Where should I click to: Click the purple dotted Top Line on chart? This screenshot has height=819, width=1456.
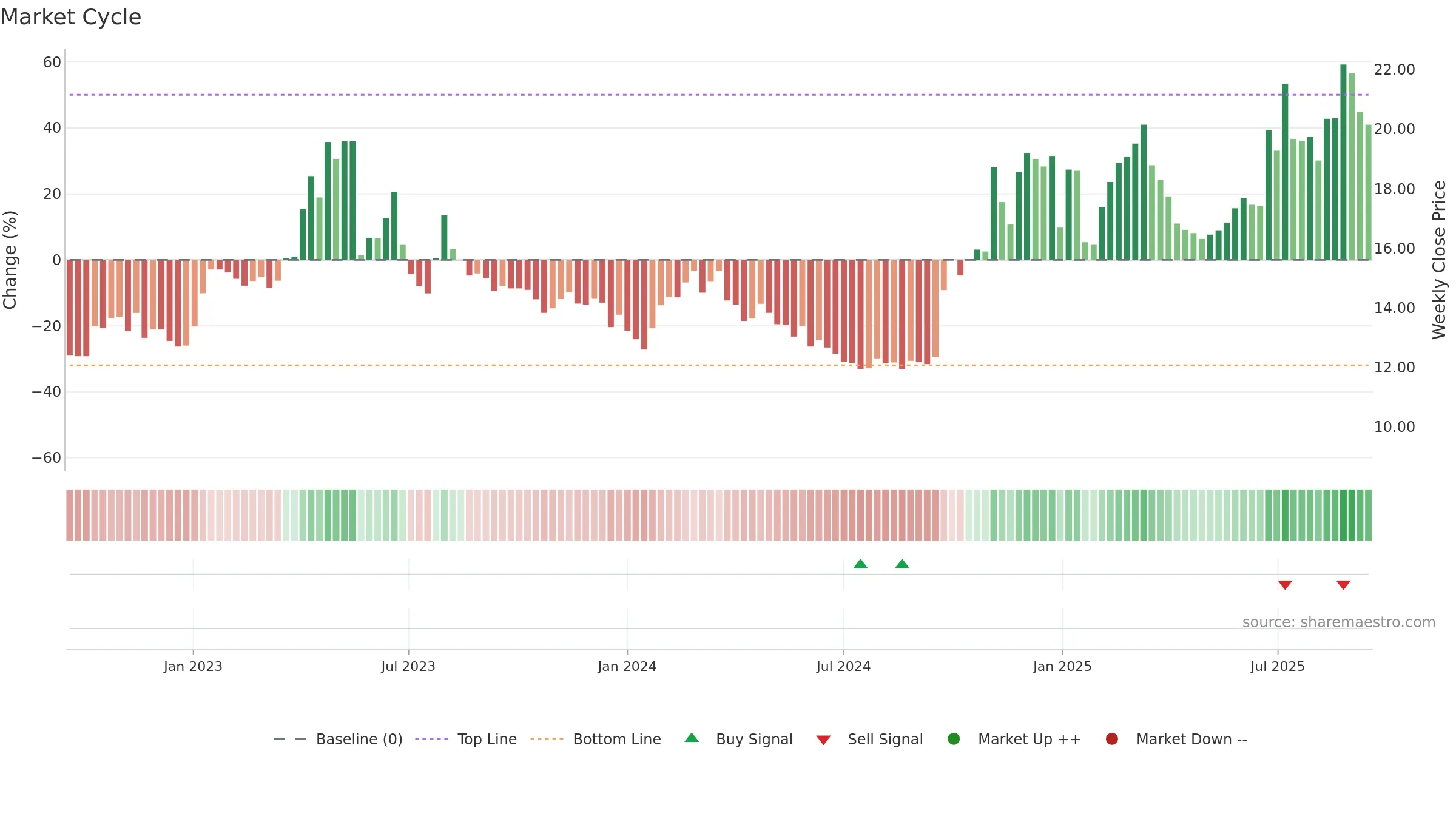[719, 95]
